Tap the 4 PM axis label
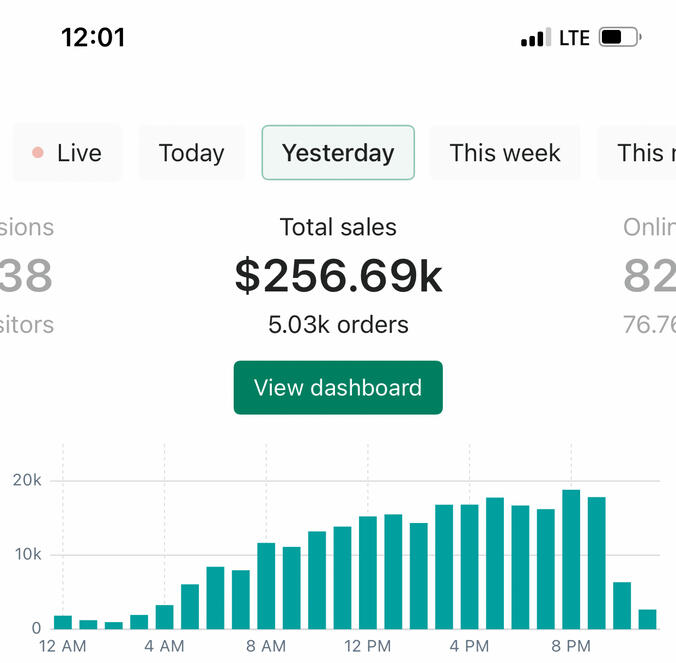The height and width of the screenshot is (663, 676). click(x=469, y=646)
